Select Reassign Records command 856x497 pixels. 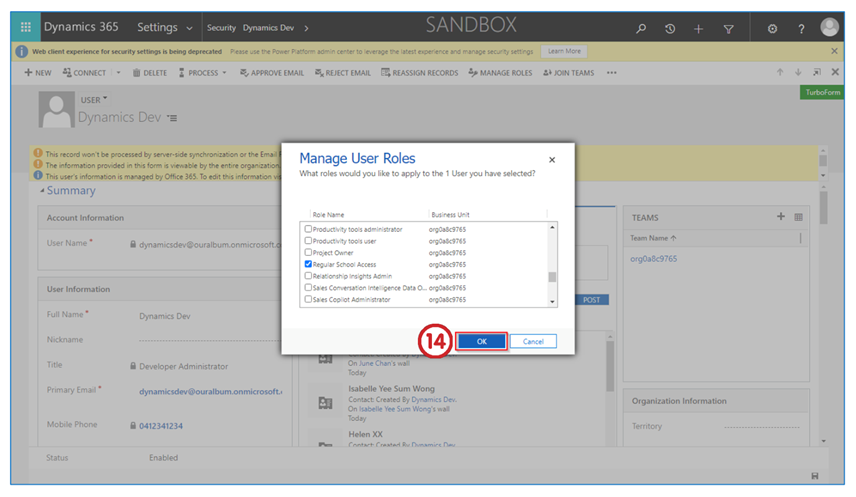[420, 73]
